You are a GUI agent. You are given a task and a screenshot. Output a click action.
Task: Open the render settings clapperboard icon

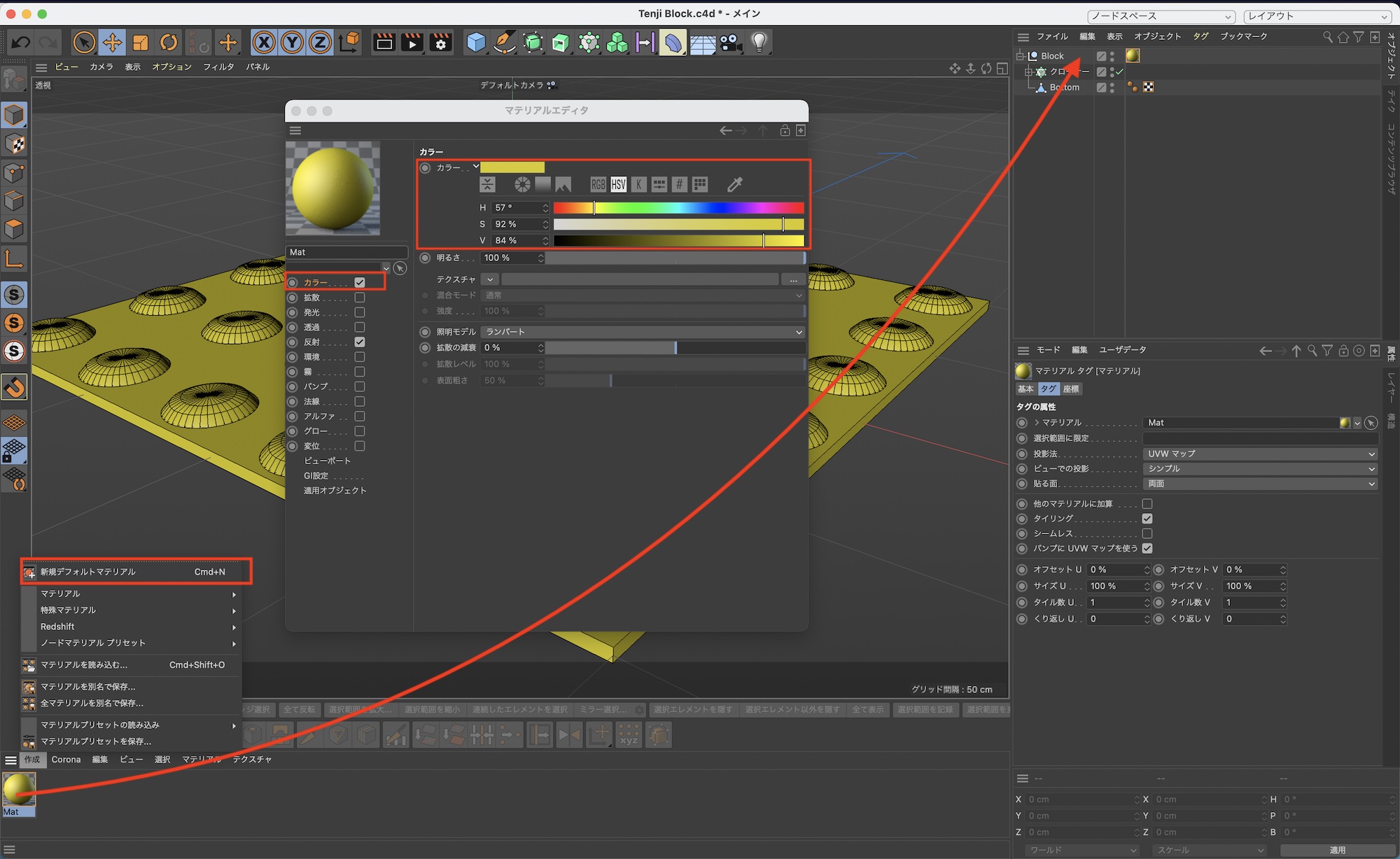click(x=441, y=43)
